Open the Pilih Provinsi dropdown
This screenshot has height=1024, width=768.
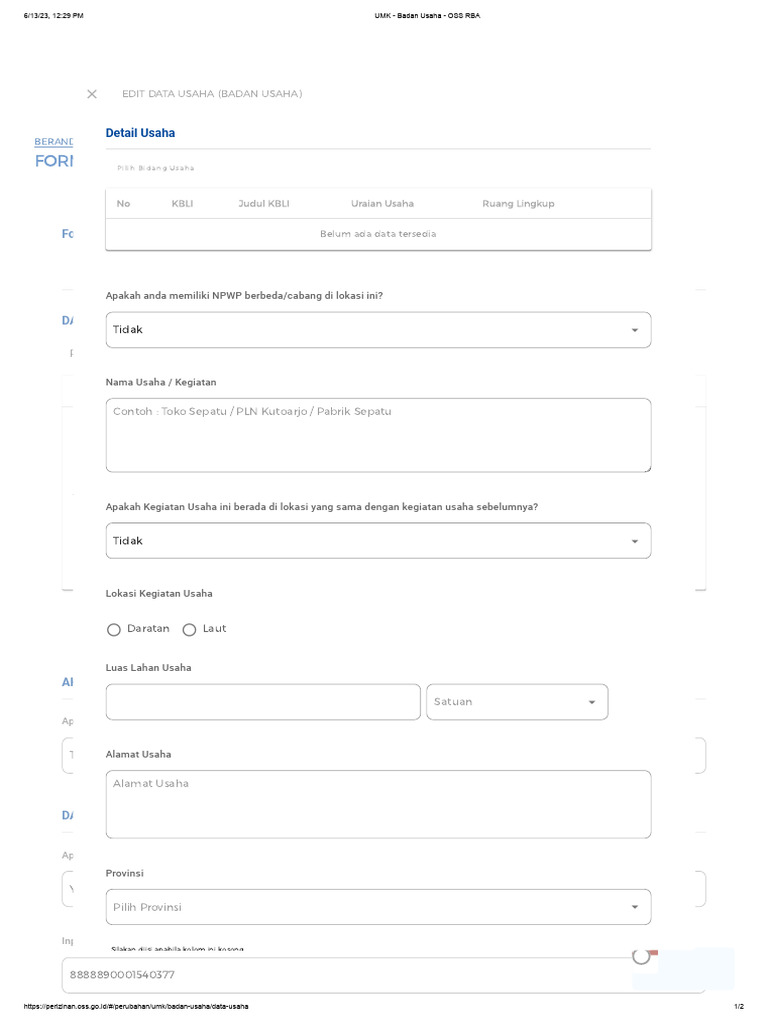pos(378,907)
